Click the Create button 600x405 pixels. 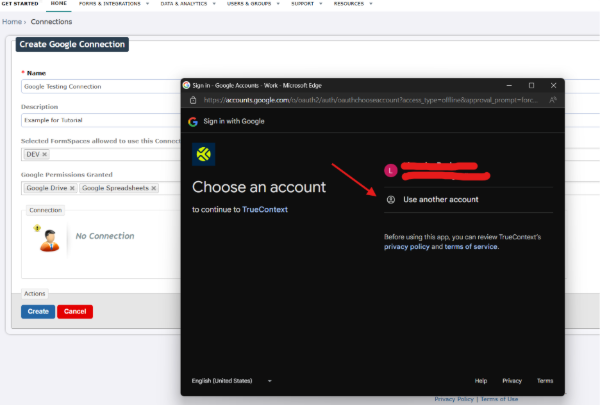(38, 312)
